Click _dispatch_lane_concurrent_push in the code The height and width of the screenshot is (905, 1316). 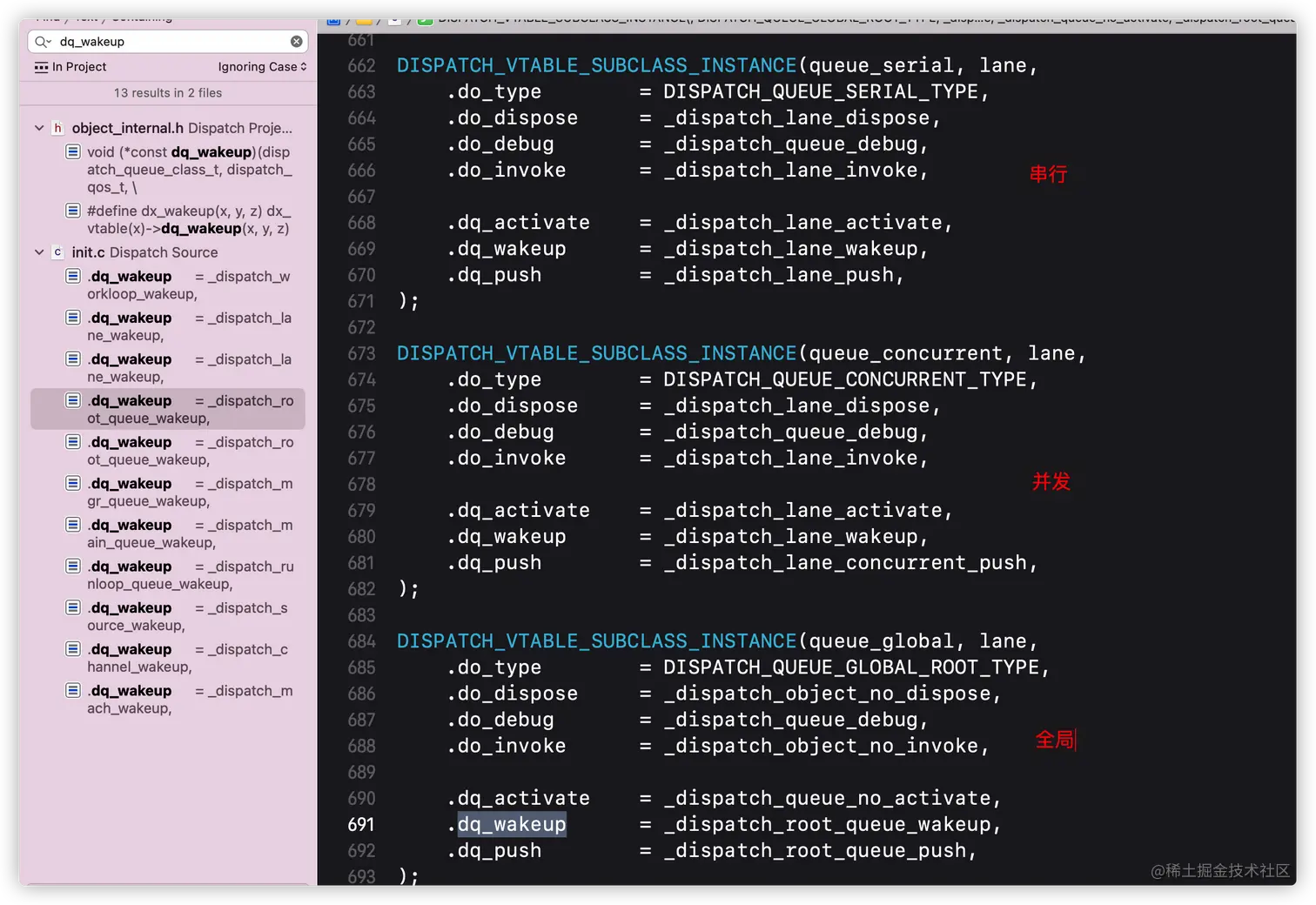pyautogui.click(x=844, y=563)
